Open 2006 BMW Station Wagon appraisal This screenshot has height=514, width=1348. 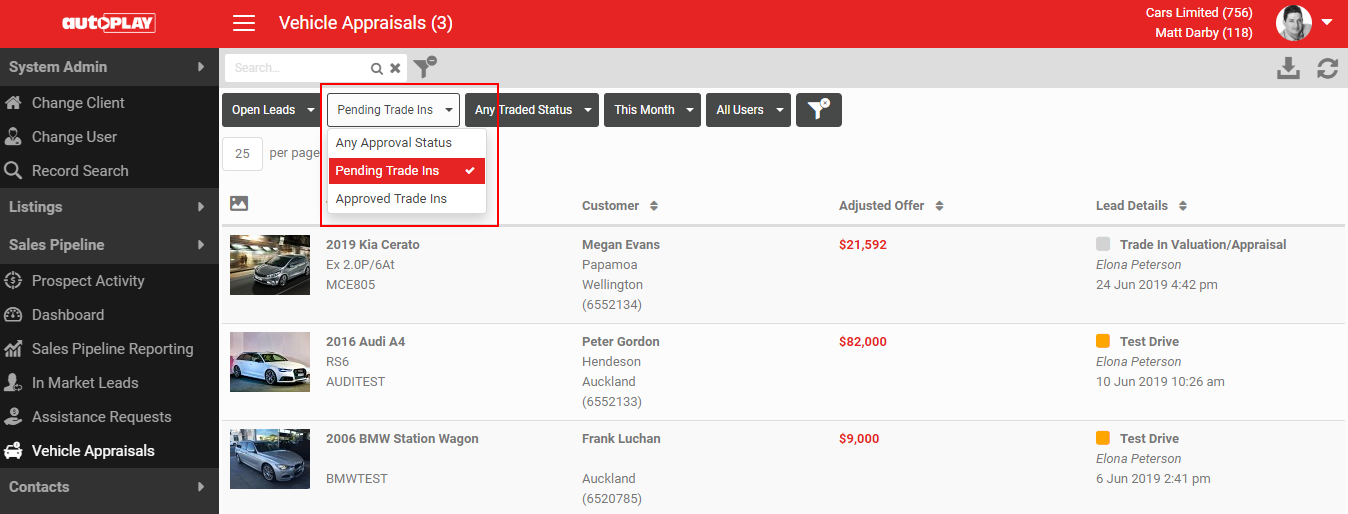(x=402, y=438)
